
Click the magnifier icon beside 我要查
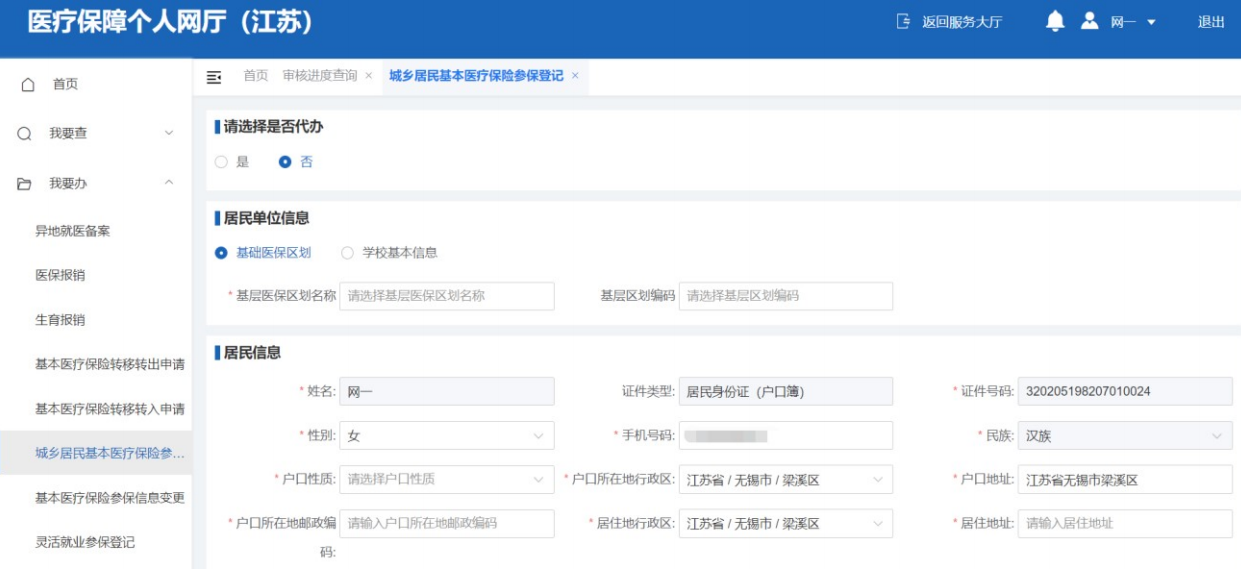(24, 134)
